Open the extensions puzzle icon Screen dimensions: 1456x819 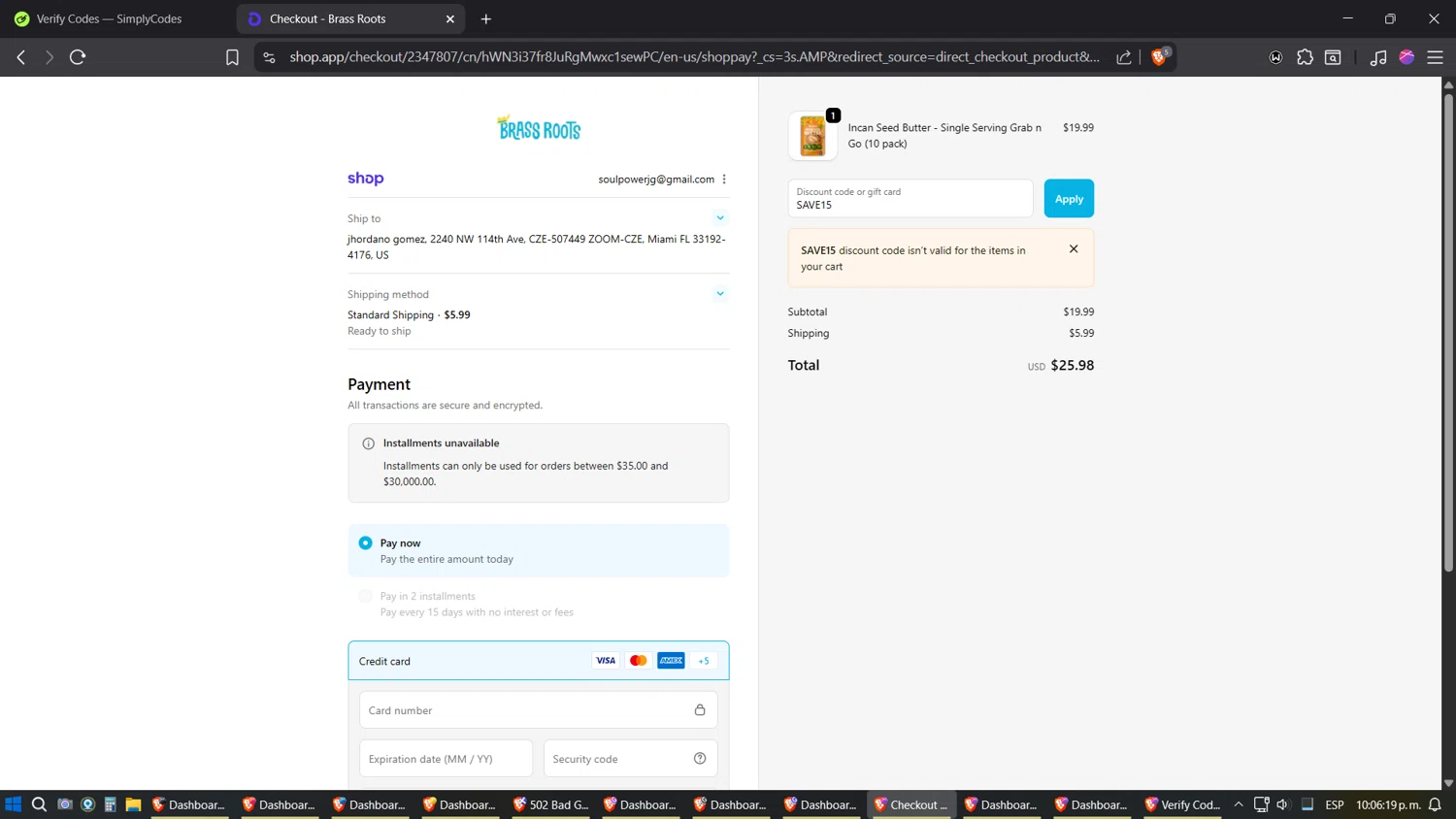click(1305, 57)
